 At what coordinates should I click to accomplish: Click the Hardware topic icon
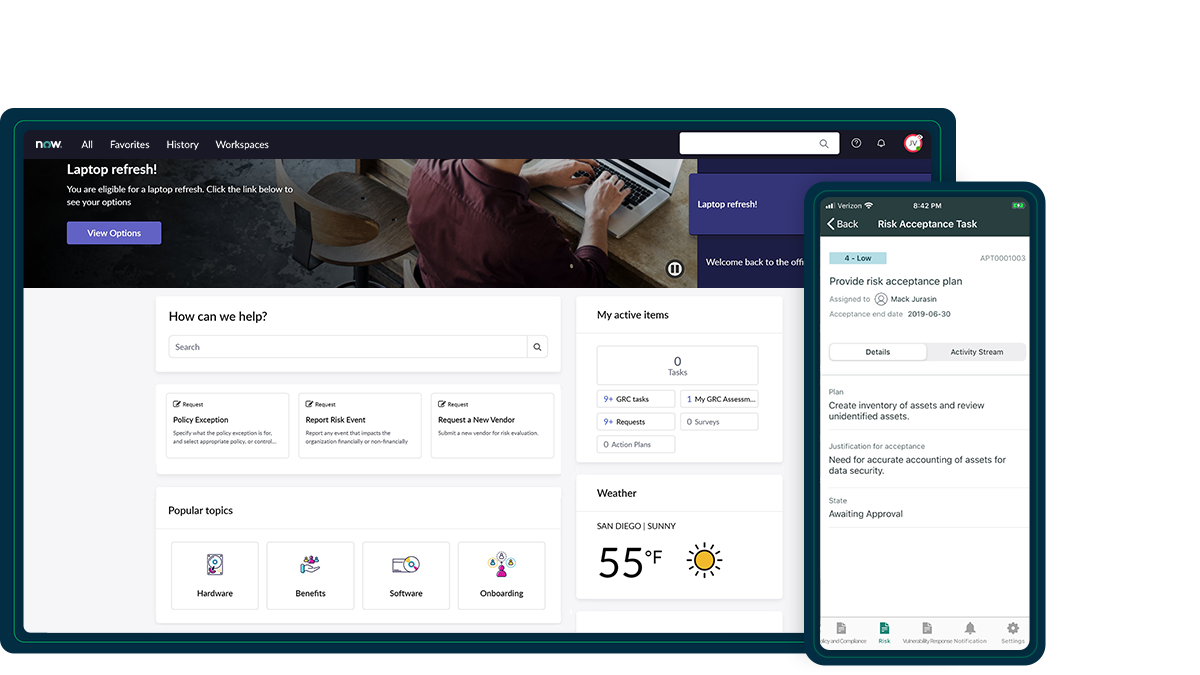(x=214, y=565)
